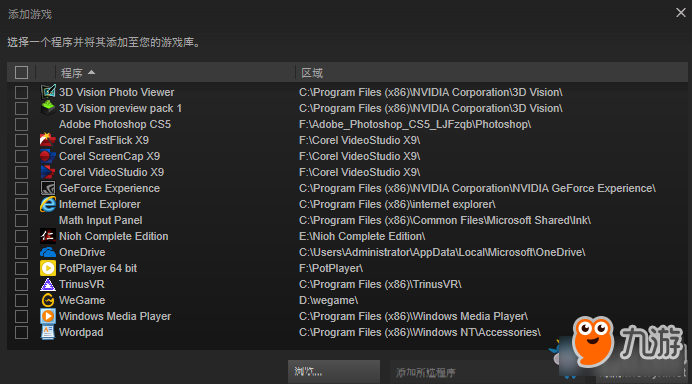Image resolution: width=692 pixels, height=384 pixels.
Task: Select the Adobe Photoshop CS5 program name
Action: (x=115, y=124)
